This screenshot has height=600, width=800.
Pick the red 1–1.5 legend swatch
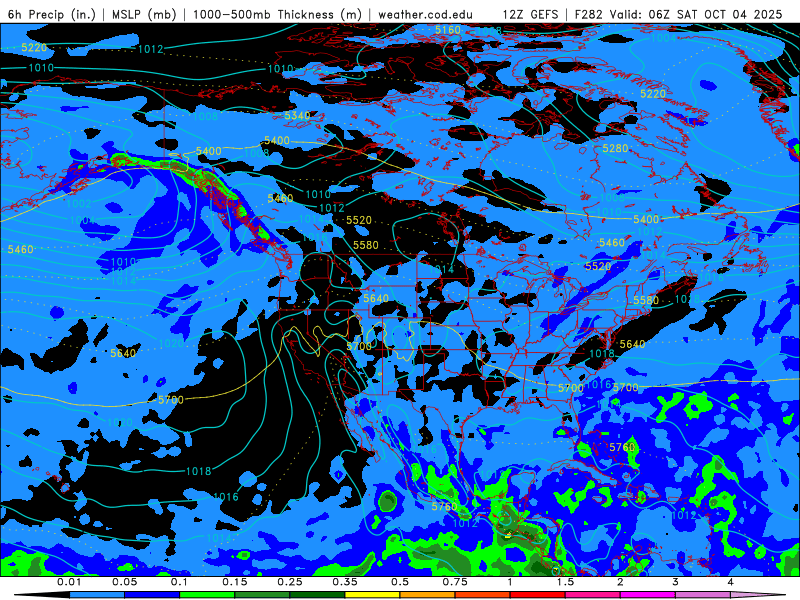[x=538, y=595]
